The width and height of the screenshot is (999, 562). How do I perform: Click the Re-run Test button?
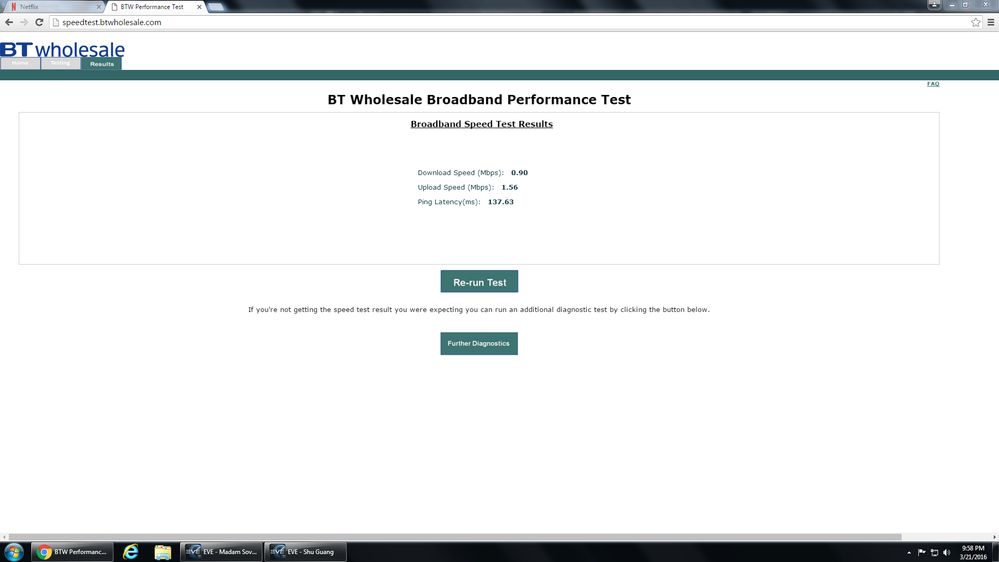click(479, 282)
